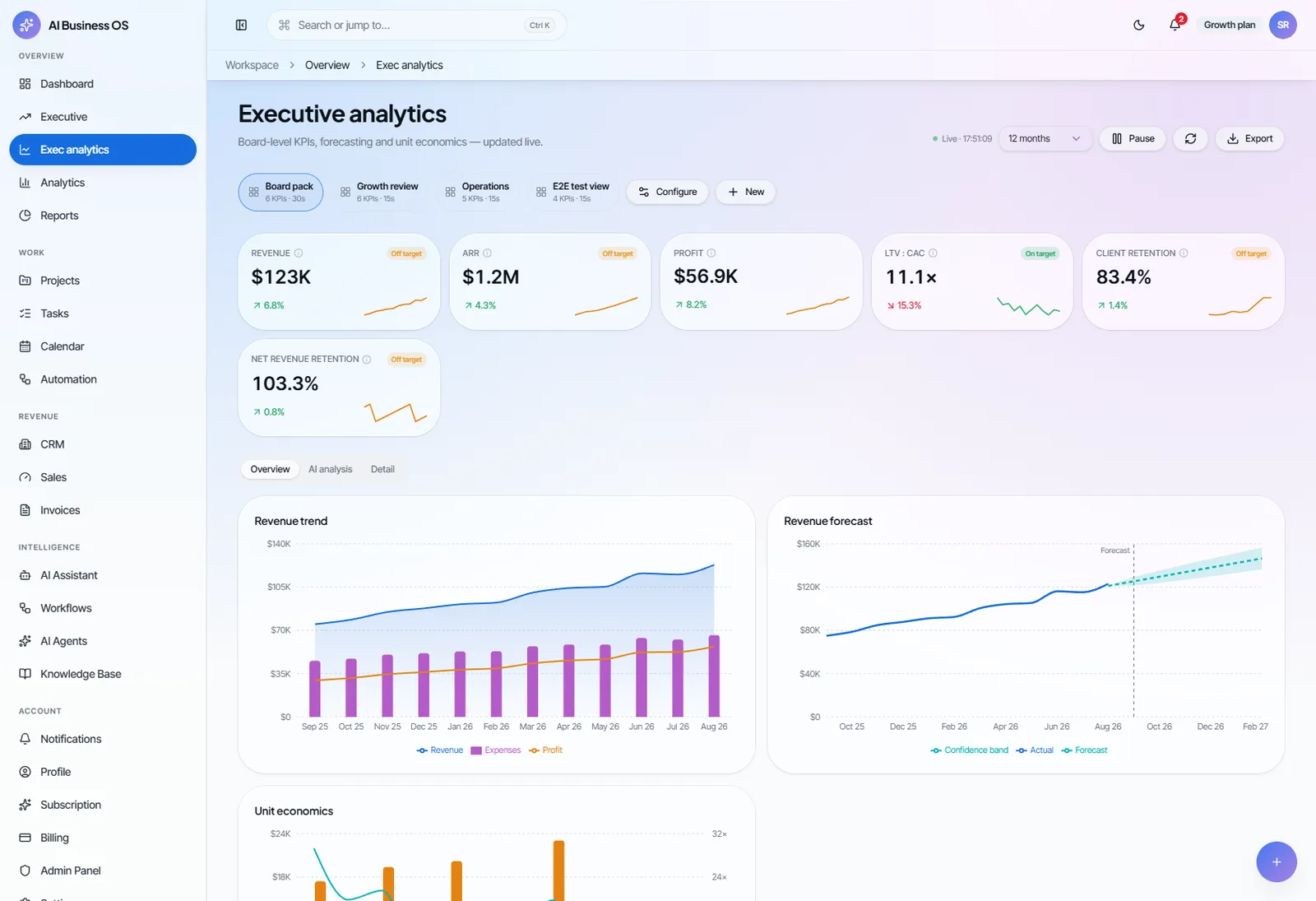This screenshot has width=1316, height=901.
Task: Collapse sidebar panel icon
Action: tap(241, 25)
